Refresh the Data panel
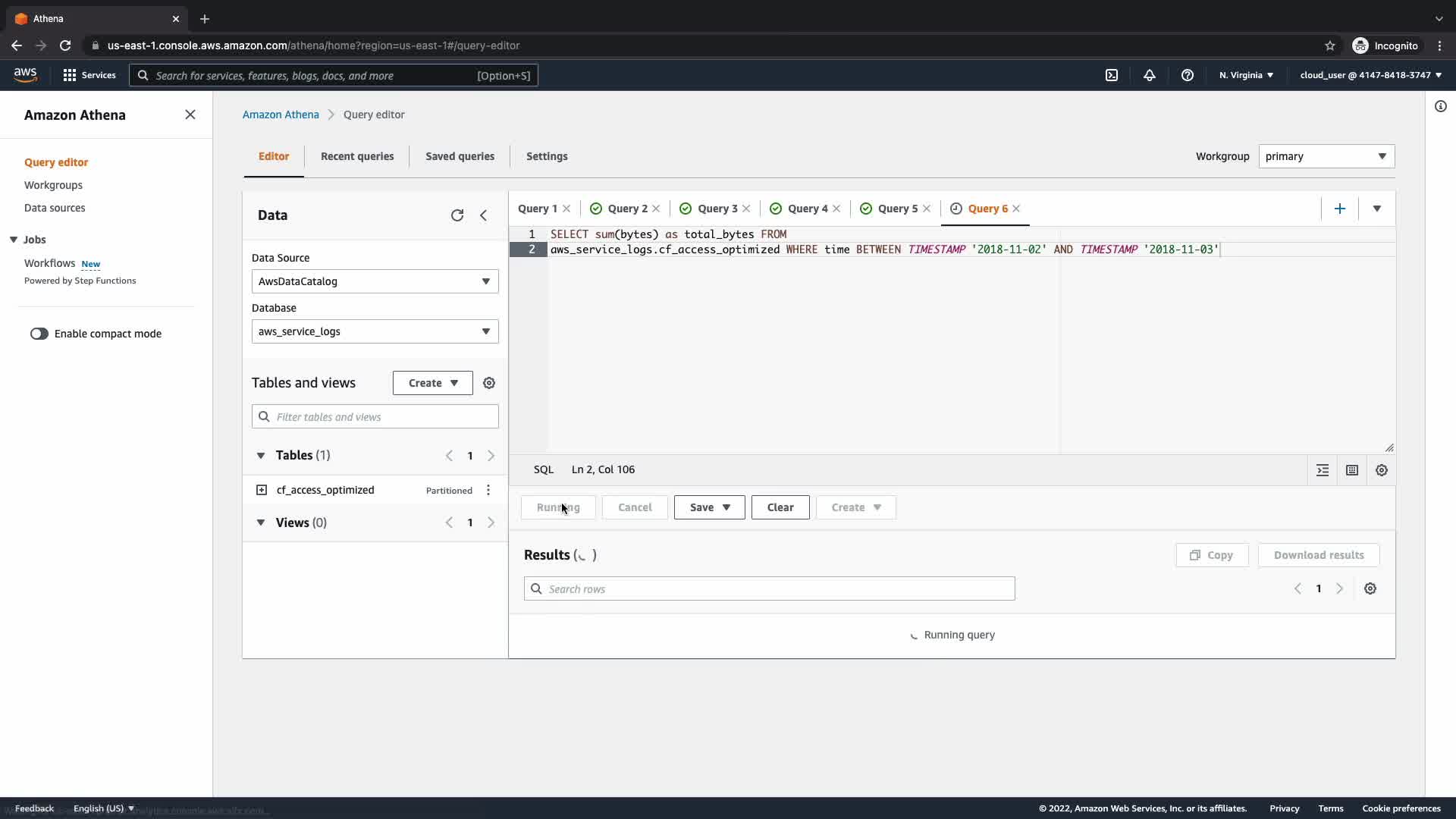This screenshot has height=819, width=1456. tap(457, 215)
